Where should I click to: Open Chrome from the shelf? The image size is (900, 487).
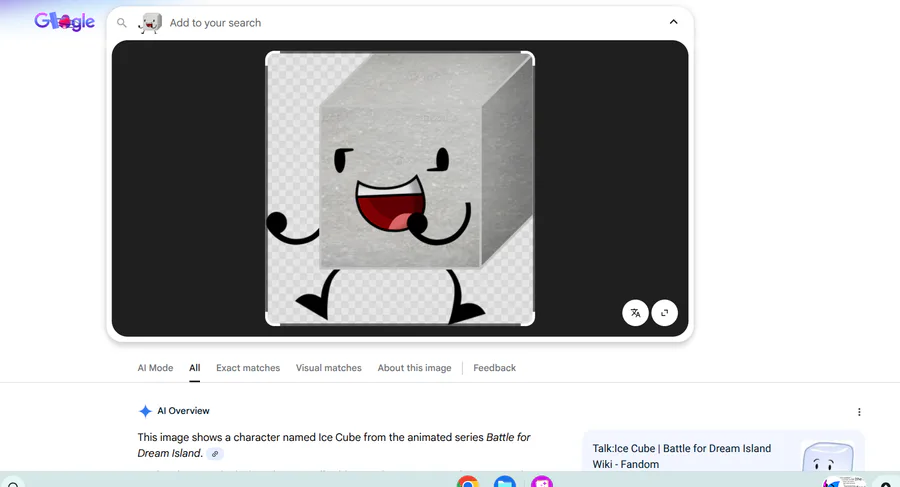point(468,482)
